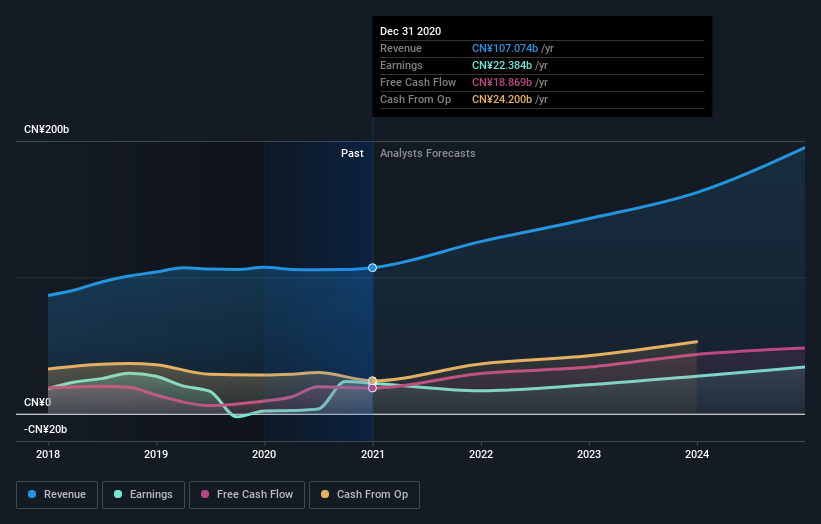Screen dimensions: 821x524
Task: Click the blue Revenue data point marker
Action: [372, 267]
